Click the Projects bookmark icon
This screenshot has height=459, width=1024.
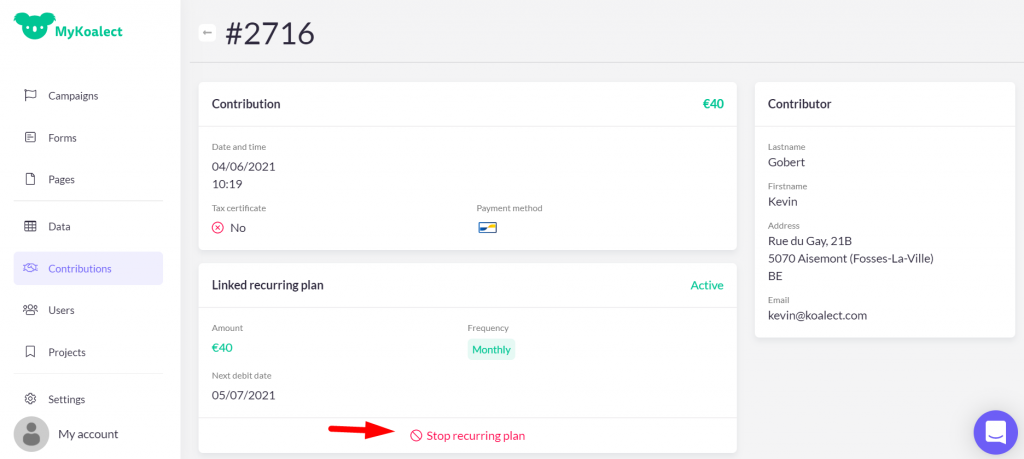(x=30, y=352)
